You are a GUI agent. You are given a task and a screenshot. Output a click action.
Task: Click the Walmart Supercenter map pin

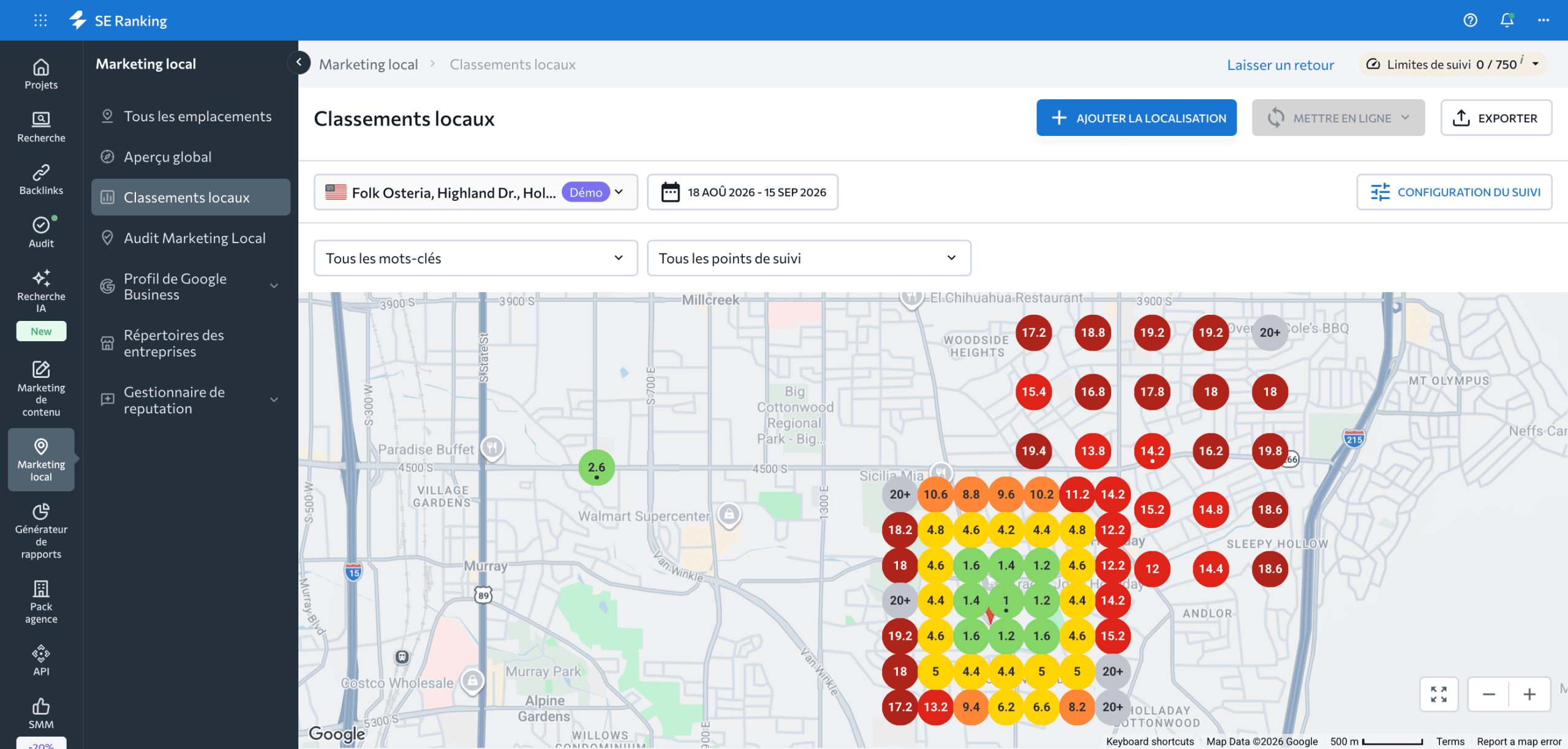(x=729, y=514)
